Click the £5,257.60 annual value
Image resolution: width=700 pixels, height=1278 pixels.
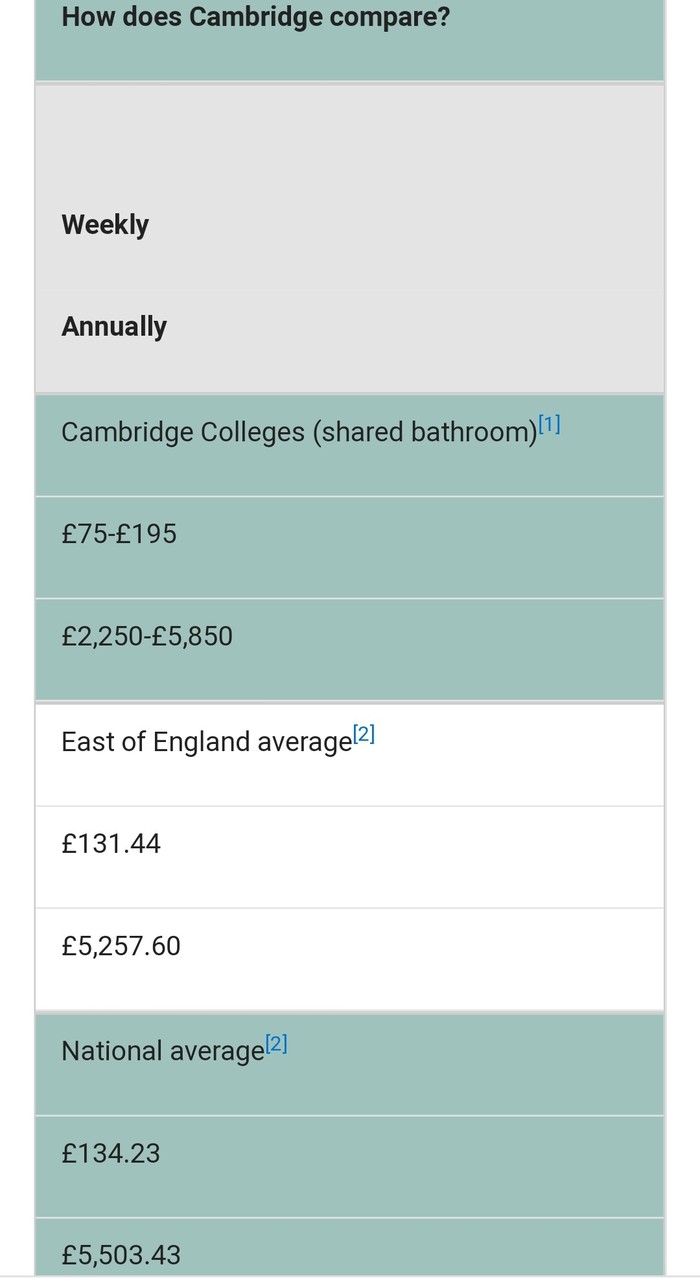(x=121, y=946)
